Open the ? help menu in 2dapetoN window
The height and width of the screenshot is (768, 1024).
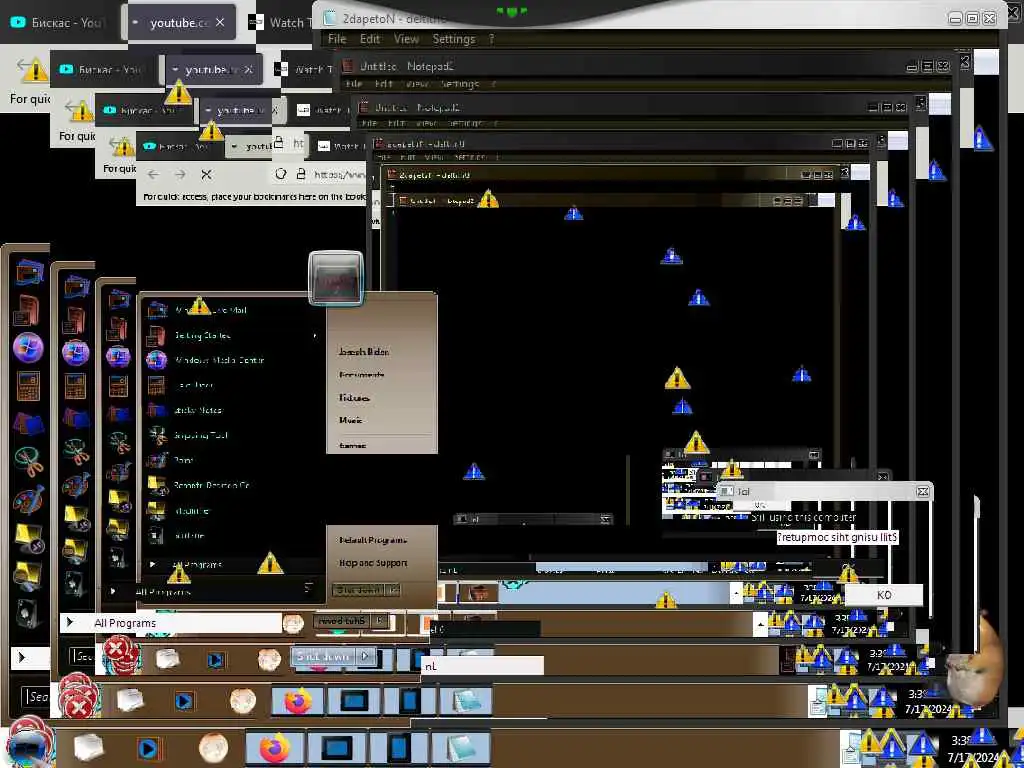click(x=491, y=39)
